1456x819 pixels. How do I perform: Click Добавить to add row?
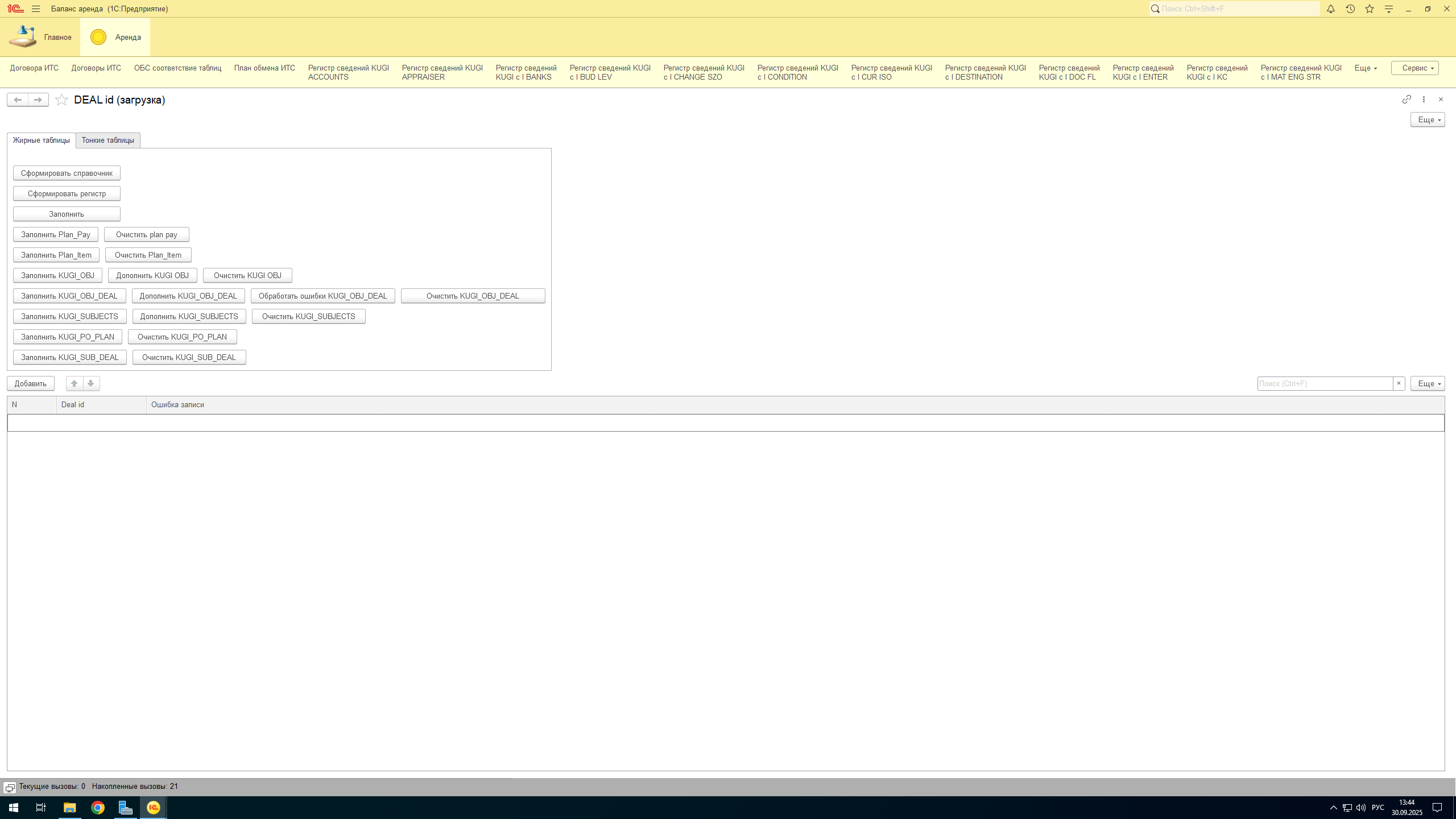tap(31, 383)
